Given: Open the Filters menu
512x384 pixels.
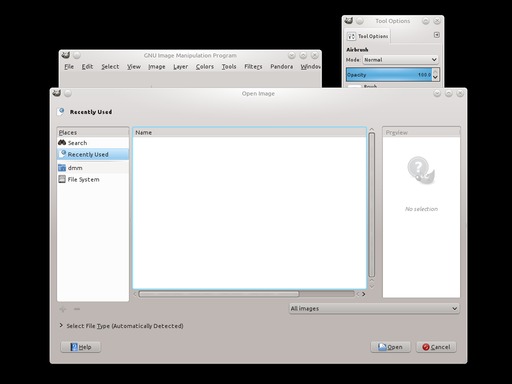Looking at the screenshot, I should click(x=253, y=67).
